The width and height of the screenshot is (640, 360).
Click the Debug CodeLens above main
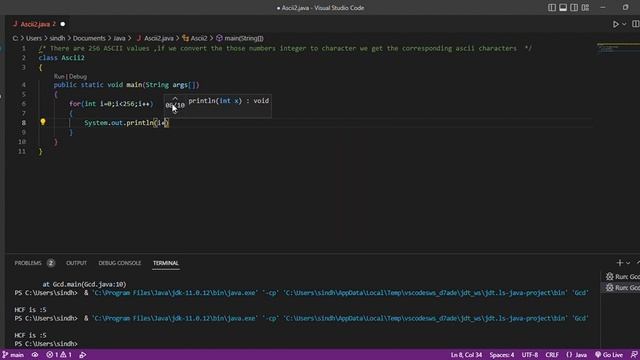pos(78,76)
